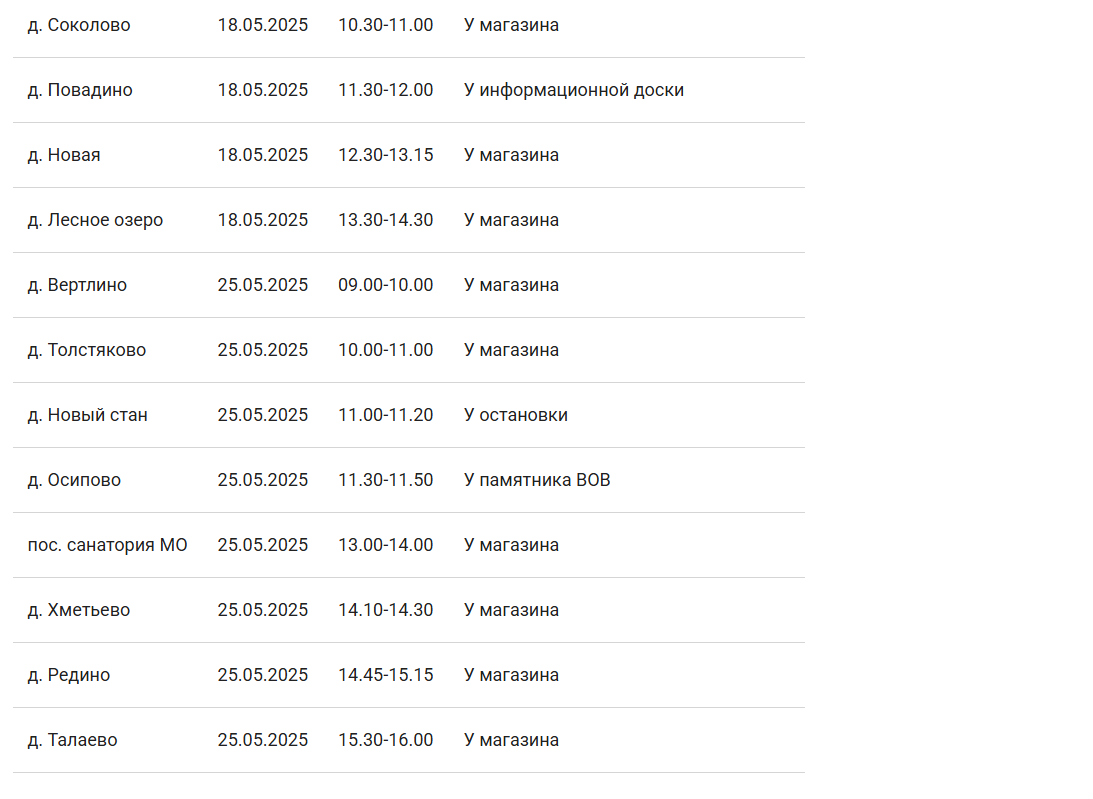Screen dimensions: 1093x799
Task: Click the пос. санатория МО cell
Action: point(108,545)
